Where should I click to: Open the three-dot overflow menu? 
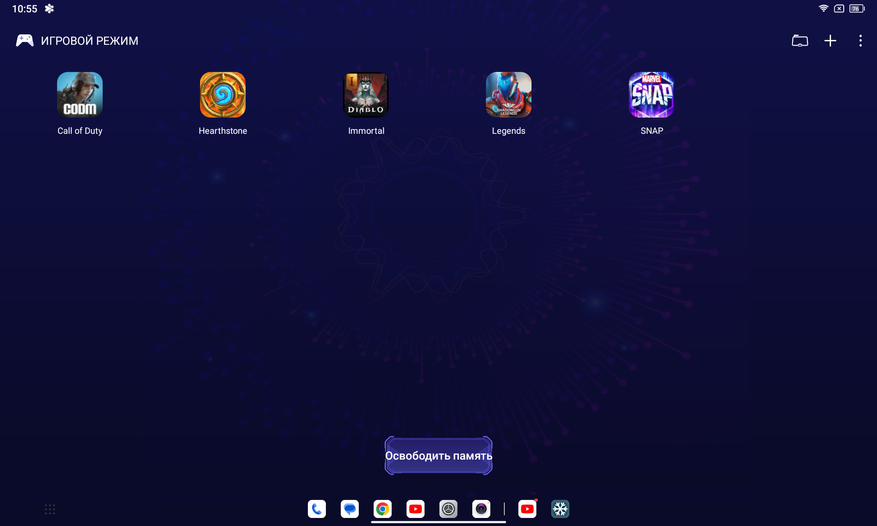click(860, 41)
